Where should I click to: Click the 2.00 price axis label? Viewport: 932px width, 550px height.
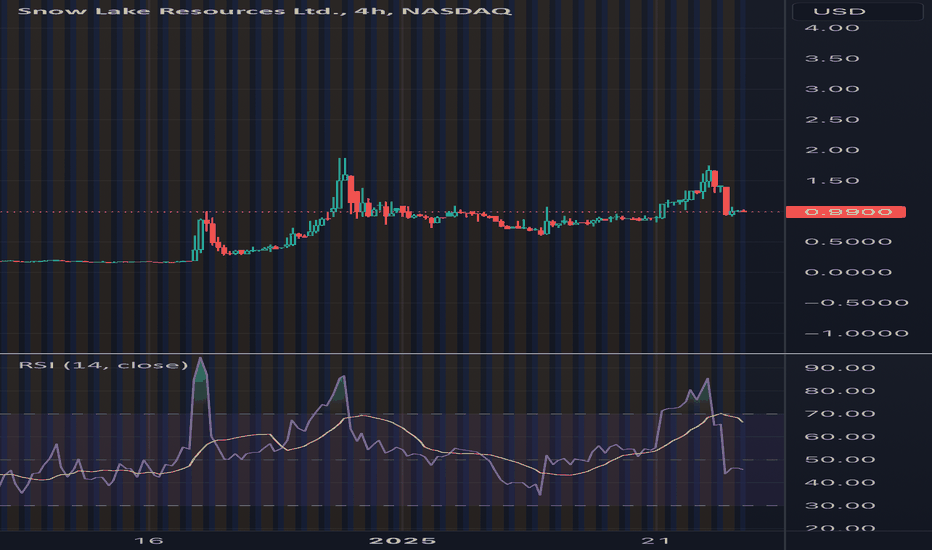click(x=832, y=150)
